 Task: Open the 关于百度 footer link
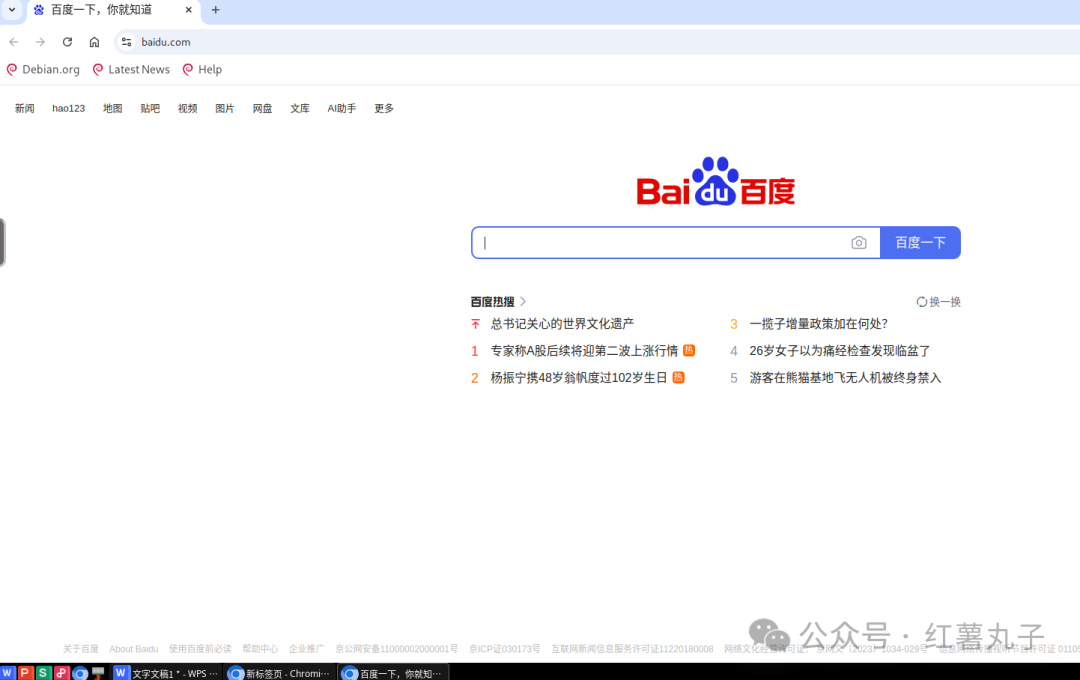pyautogui.click(x=81, y=649)
